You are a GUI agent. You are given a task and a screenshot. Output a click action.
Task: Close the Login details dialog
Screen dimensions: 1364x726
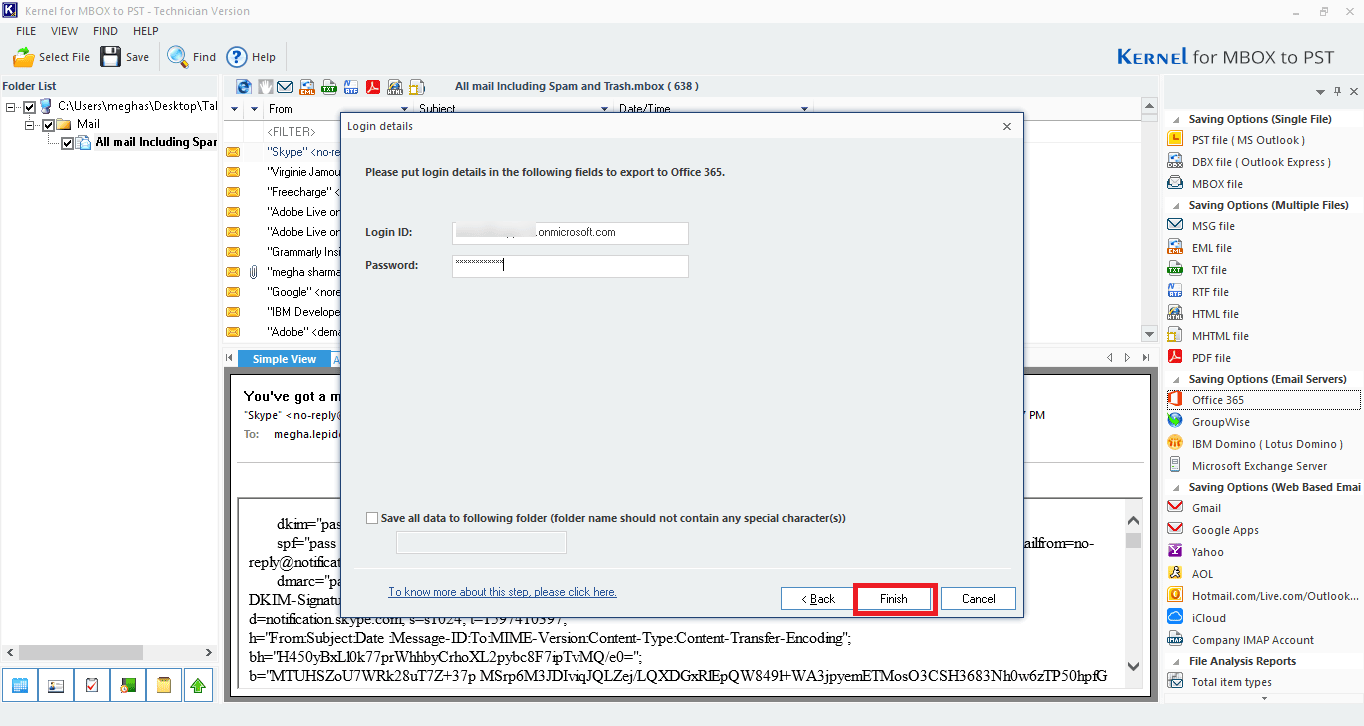click(1007, 126)
